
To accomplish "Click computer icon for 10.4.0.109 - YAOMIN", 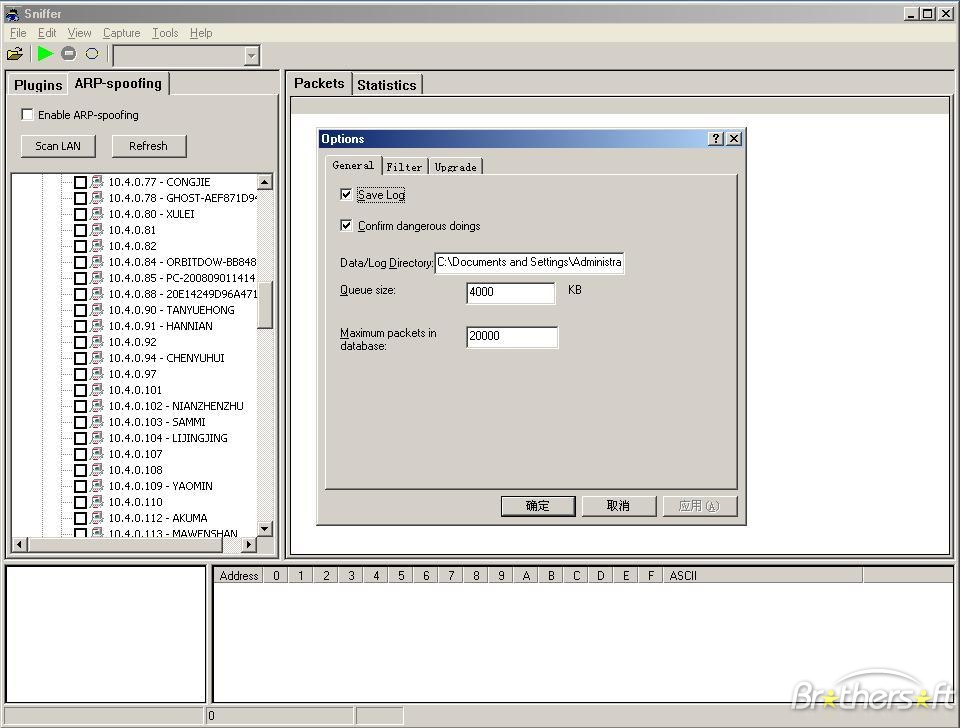I will click(x=97, y=486).
